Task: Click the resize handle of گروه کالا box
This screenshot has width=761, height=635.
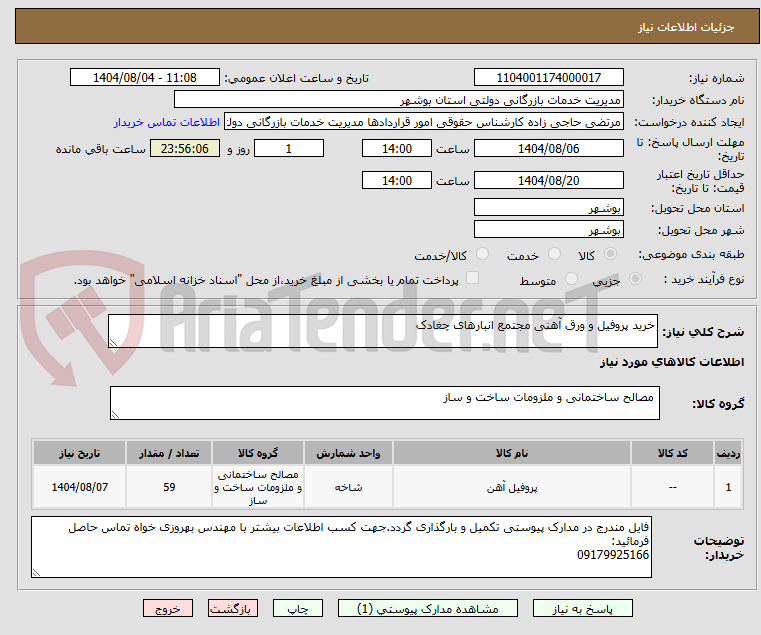Action: 115,414
